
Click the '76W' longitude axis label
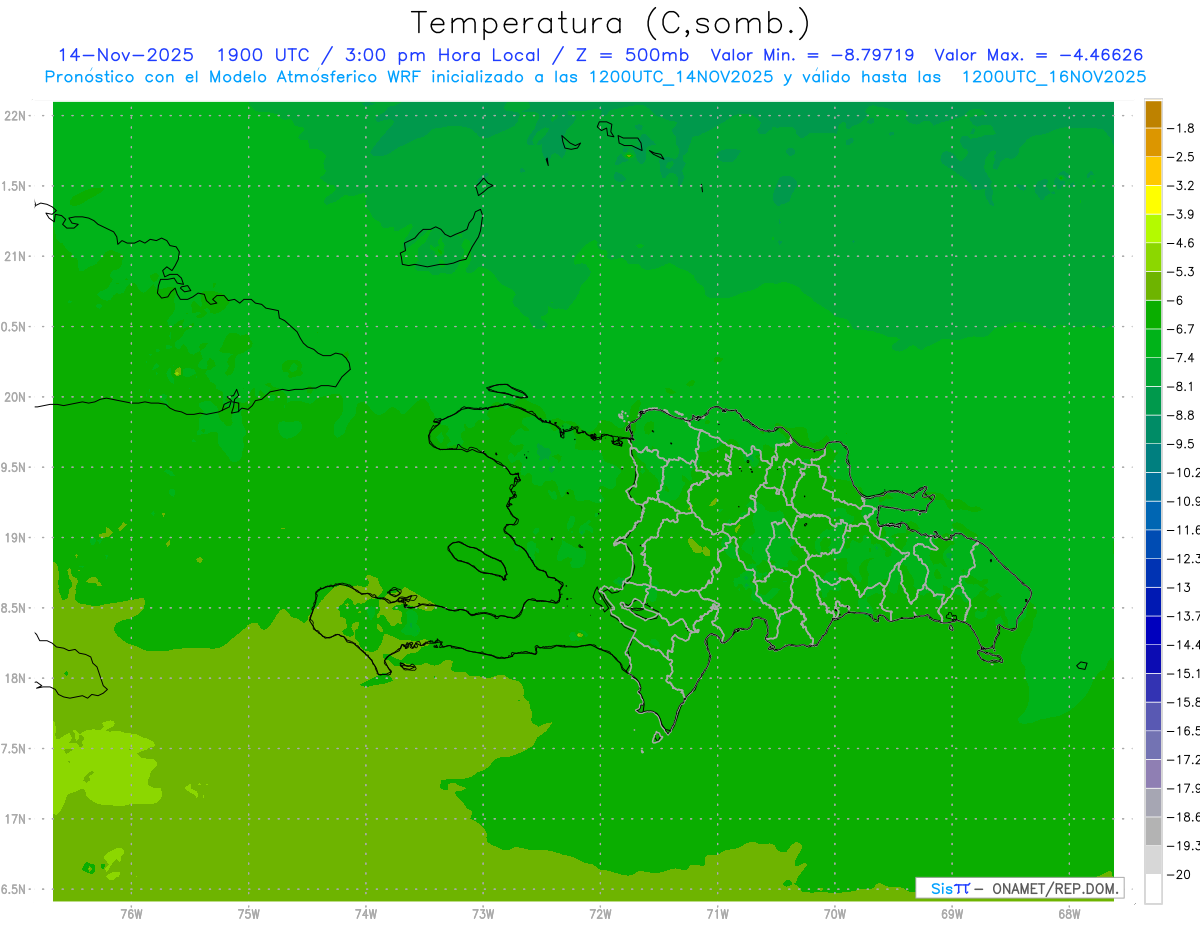pos(131,913)
